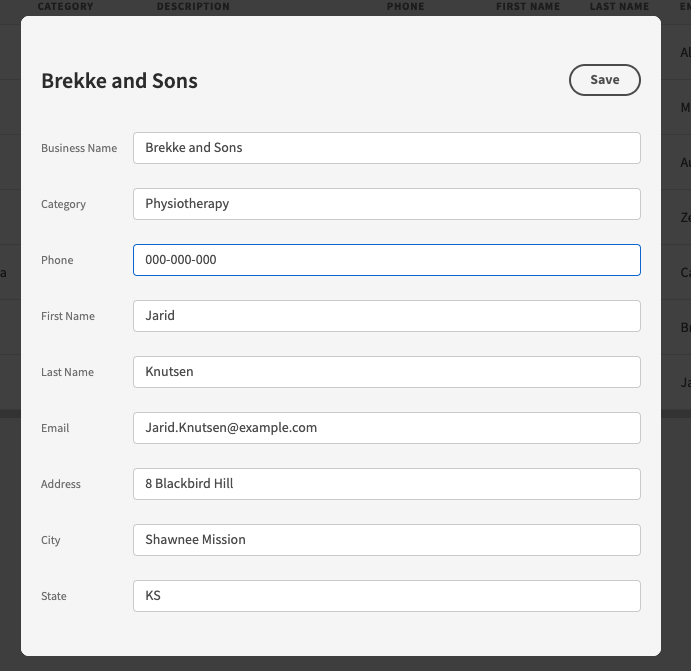Click the City label
This screenshot has width=691, height=671.
[51, 540]
